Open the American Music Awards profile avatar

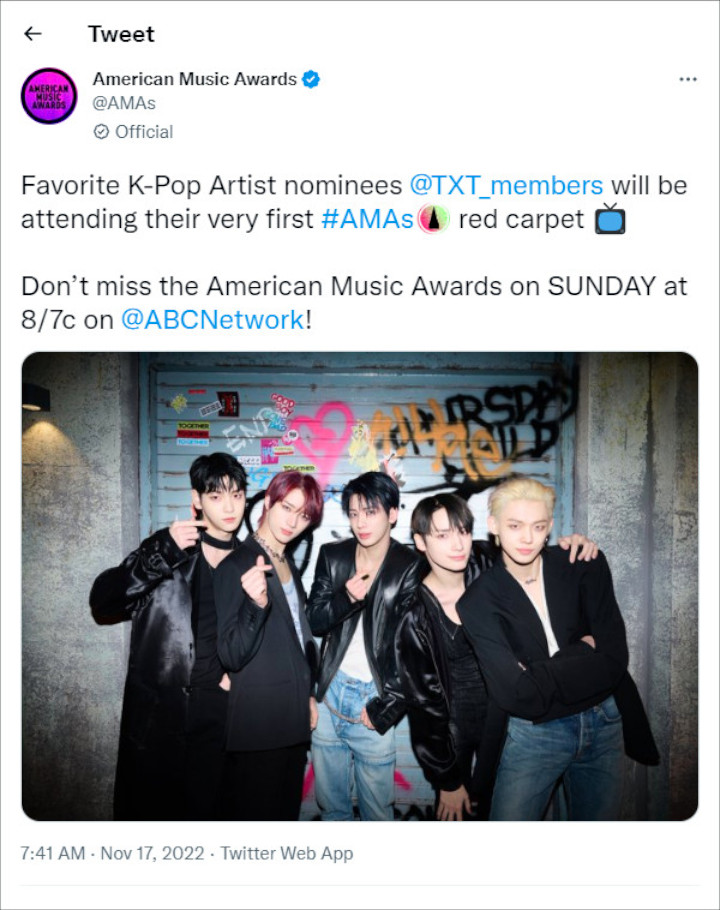(x=48, y=96)
